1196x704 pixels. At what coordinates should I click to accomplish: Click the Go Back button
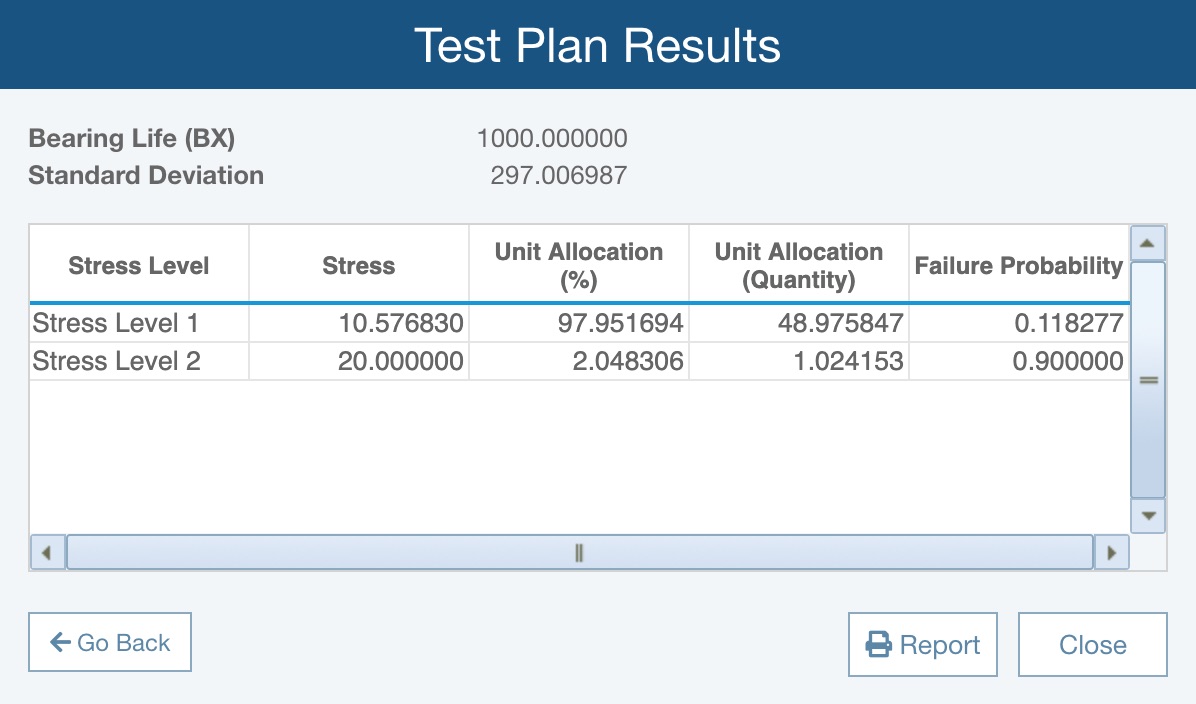click(x=110, y=643)
